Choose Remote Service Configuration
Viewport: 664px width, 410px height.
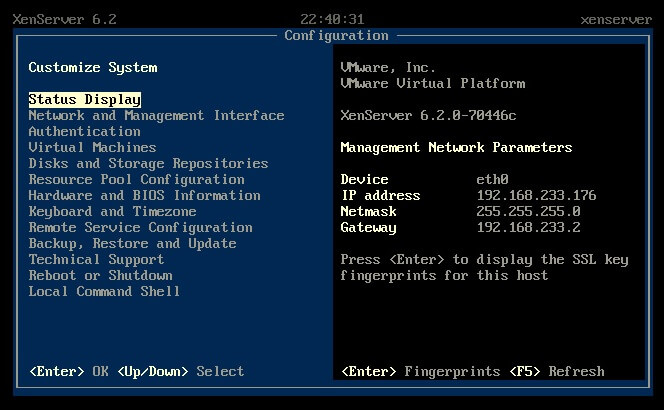141,227
